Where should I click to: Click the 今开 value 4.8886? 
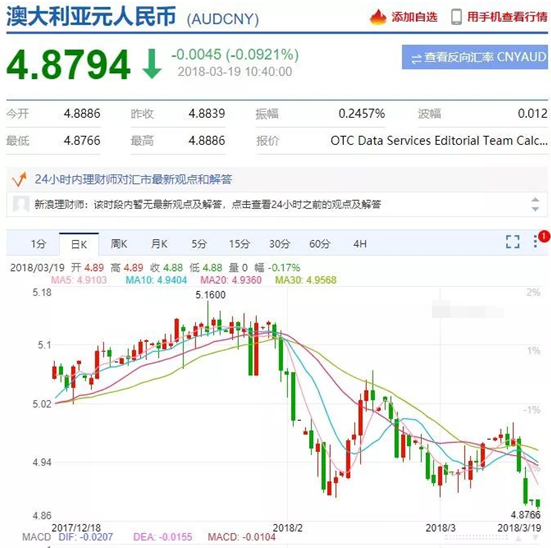coord(82,114)
